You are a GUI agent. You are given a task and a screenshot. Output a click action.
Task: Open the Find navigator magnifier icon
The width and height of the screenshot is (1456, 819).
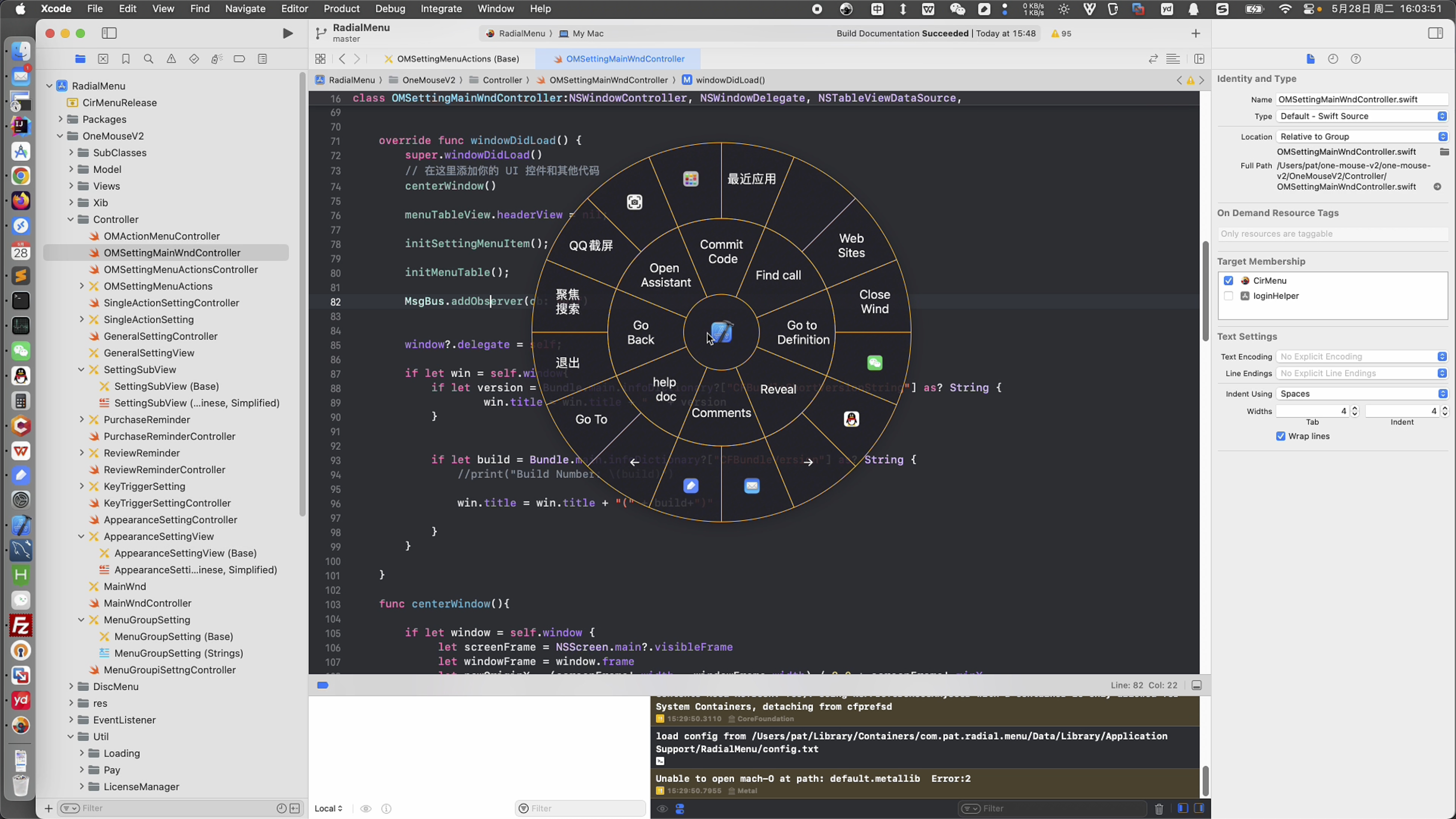point(149,59)
